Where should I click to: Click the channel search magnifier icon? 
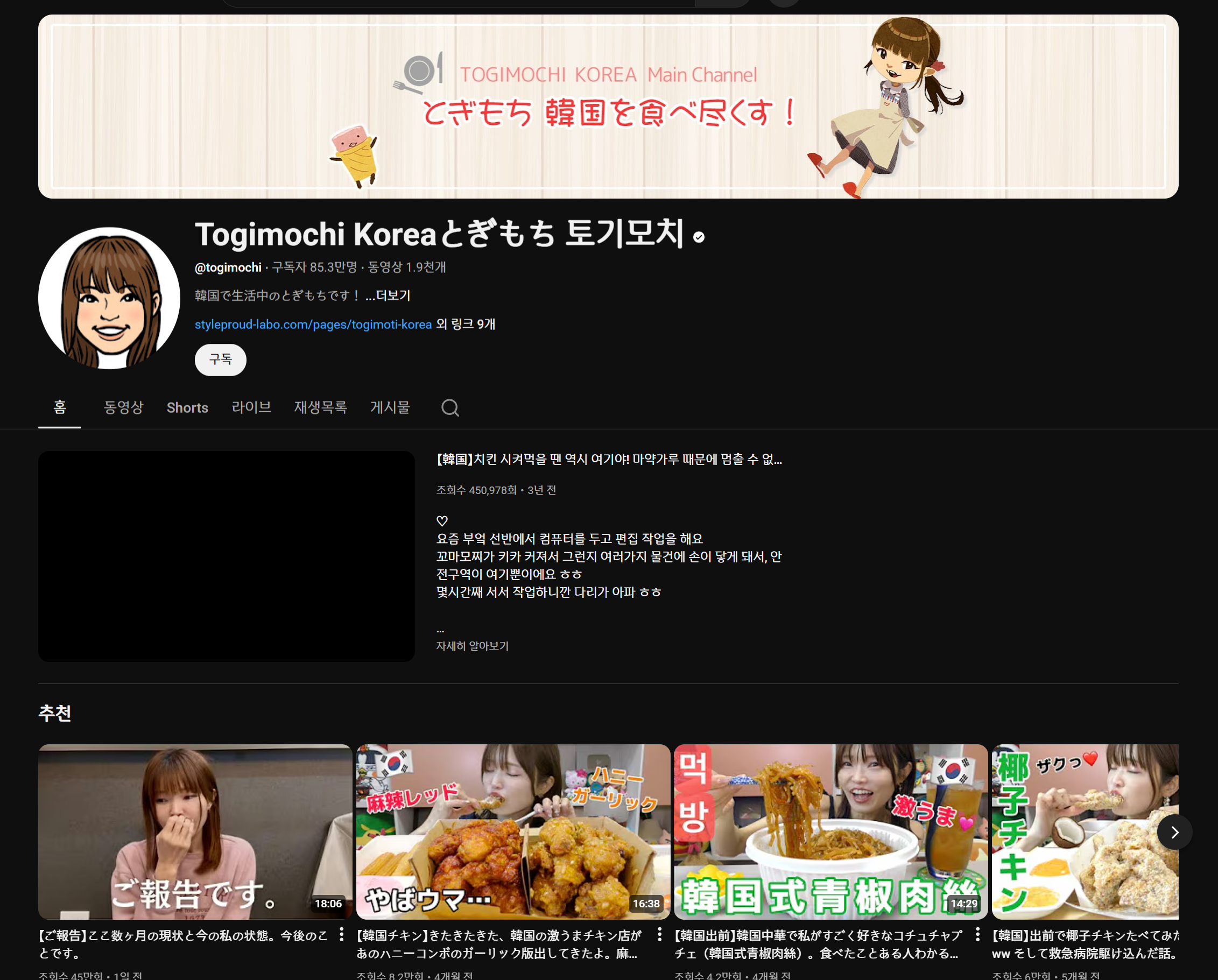tap(450, 407)
